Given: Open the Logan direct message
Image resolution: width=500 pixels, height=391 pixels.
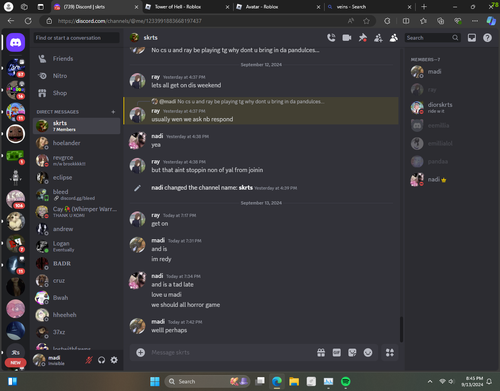Looking at the screenshot, I should pos(77,246).
